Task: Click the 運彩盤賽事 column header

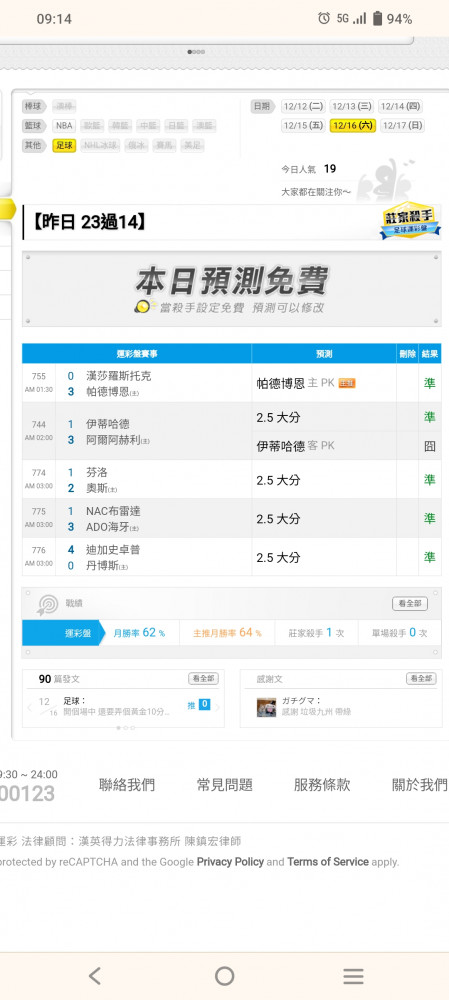Action: pyautogui.click(x=136, y=354)
